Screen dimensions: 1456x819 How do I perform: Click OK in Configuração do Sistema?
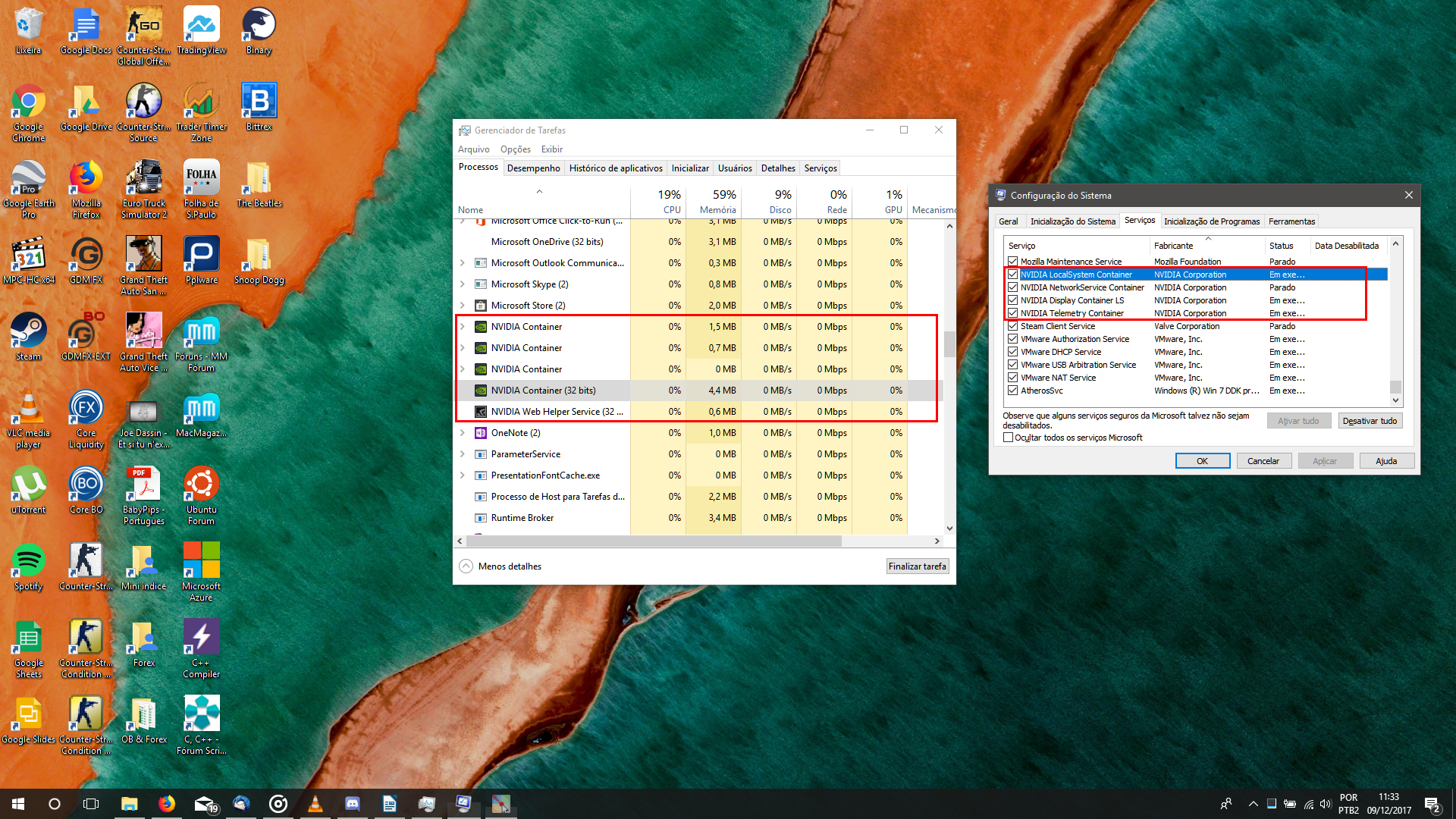point(1203,461)
